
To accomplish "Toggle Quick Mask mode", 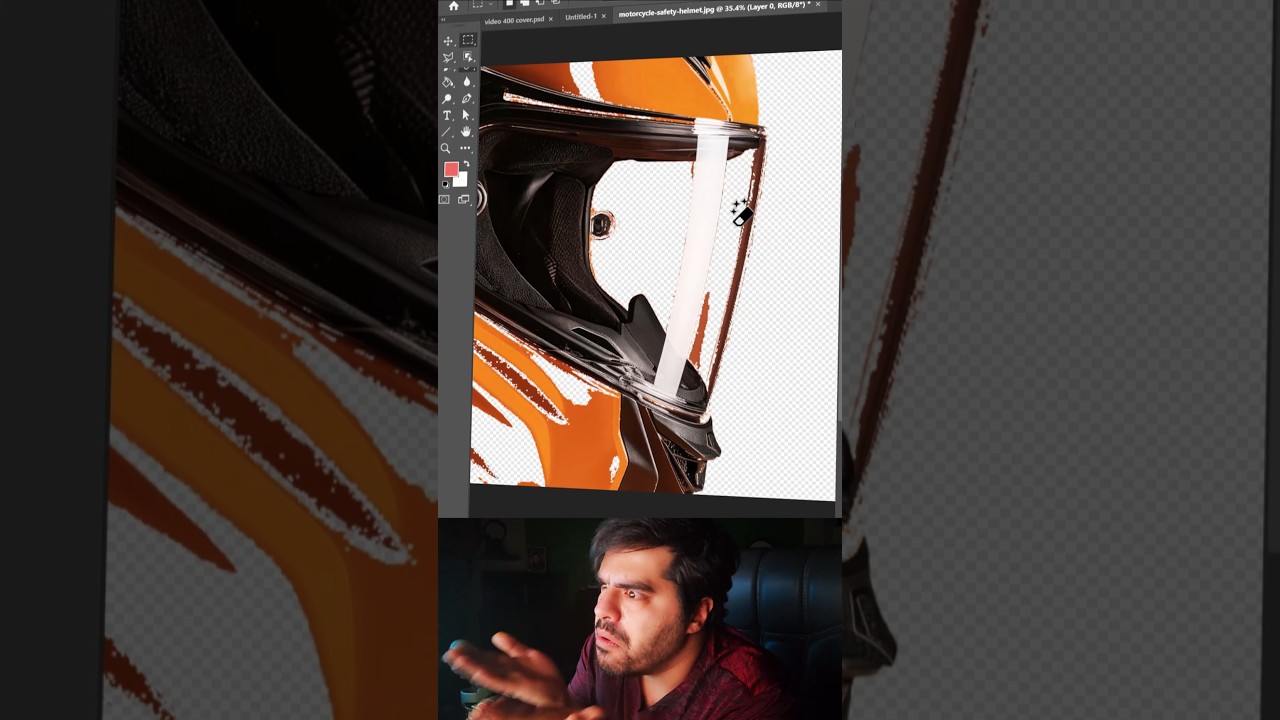I will click(444, 200).
